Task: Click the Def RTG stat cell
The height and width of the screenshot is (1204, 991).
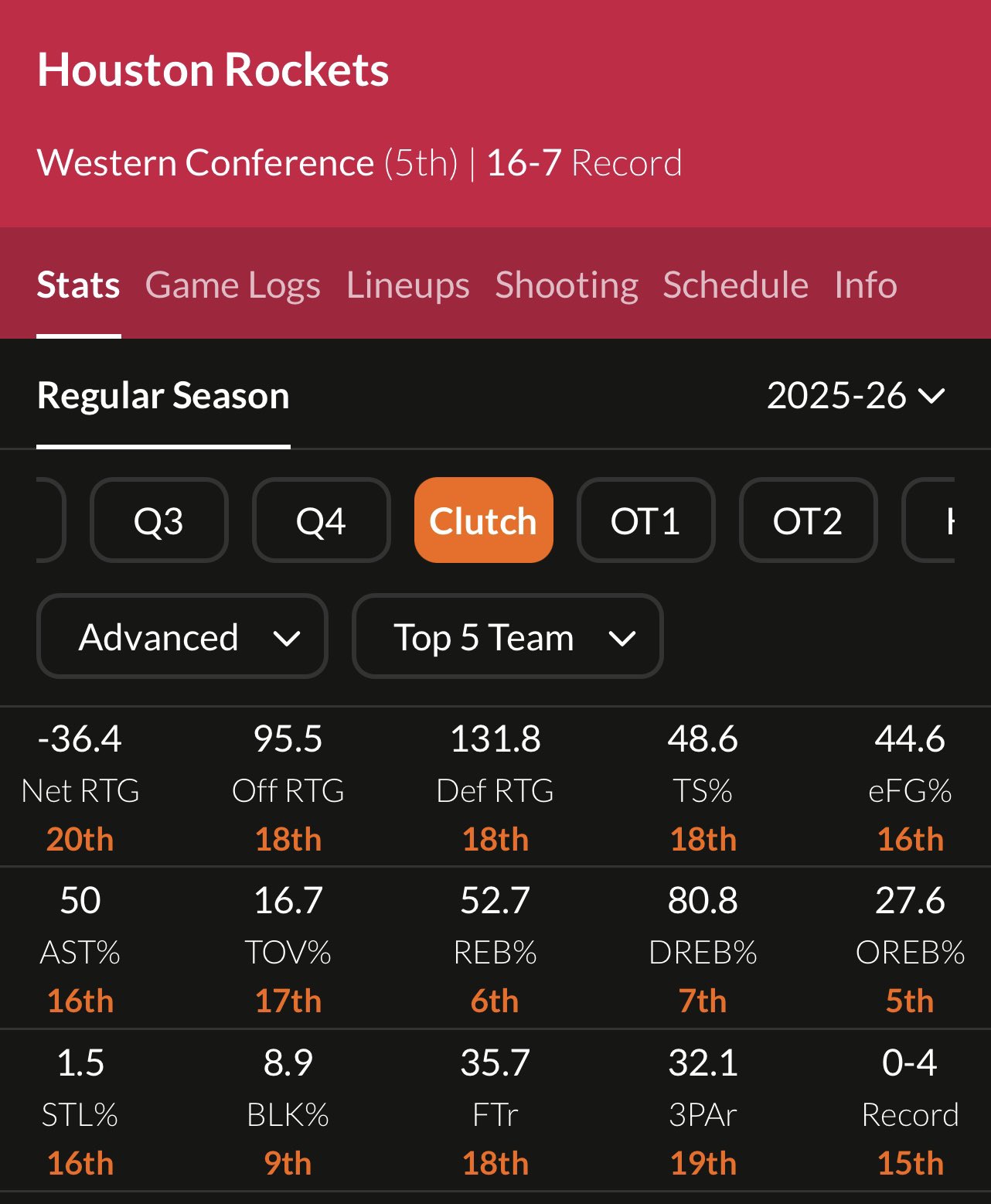Action: [495, 788]
